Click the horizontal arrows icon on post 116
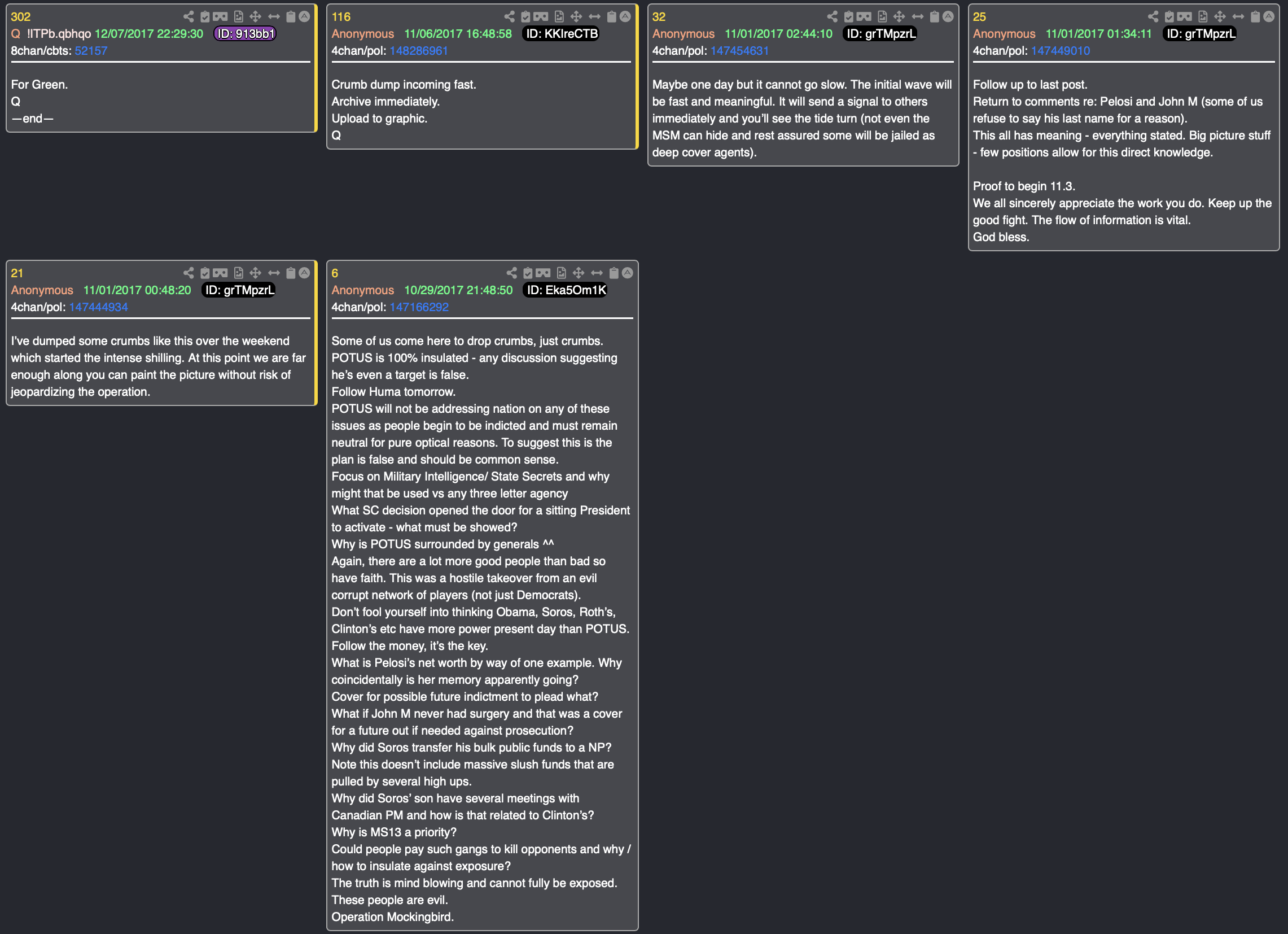This screenshot has height=934, width=1288. click(594, 16)
